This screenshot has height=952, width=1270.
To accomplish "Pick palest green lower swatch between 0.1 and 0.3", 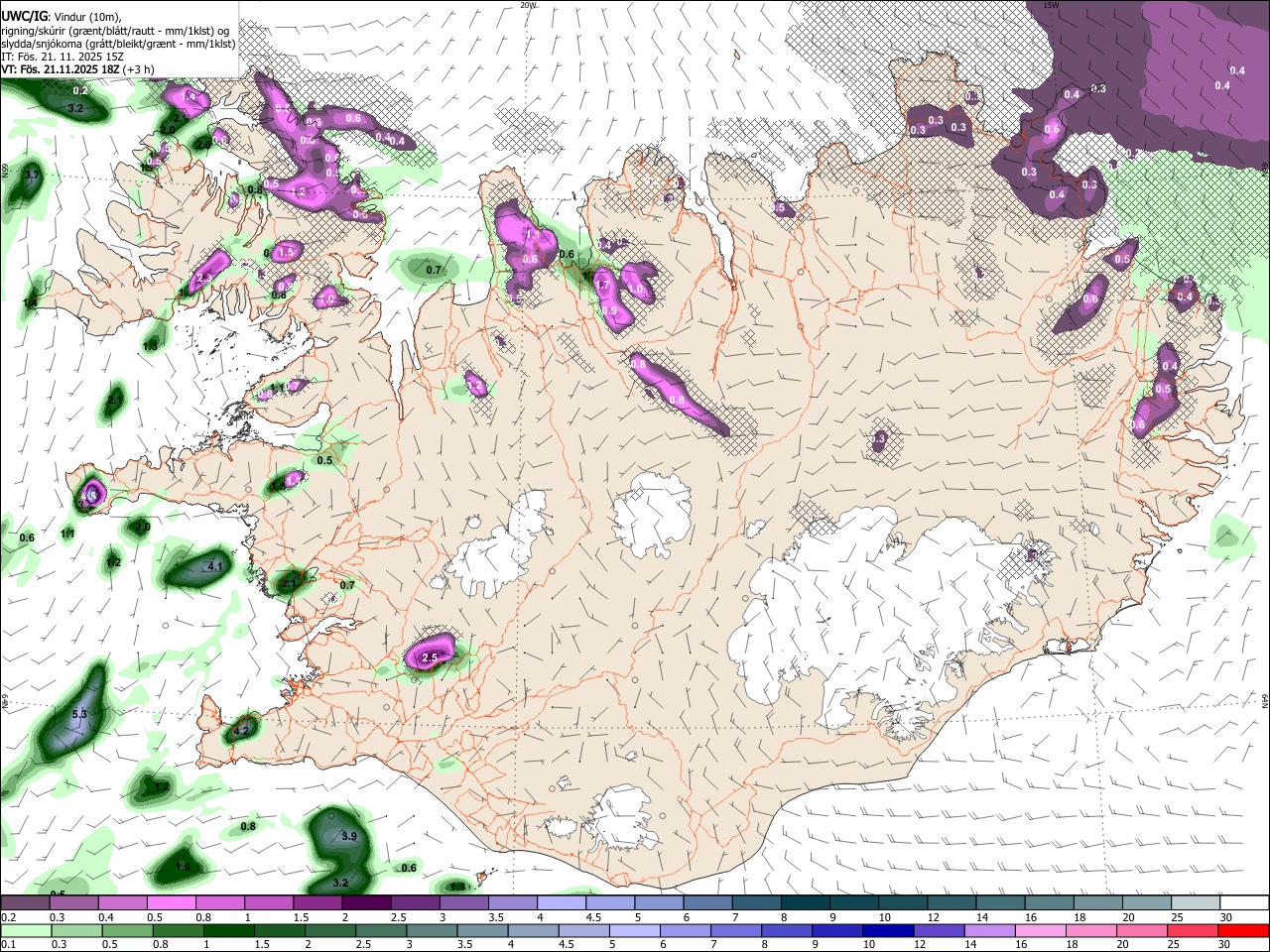I will 25,930.
